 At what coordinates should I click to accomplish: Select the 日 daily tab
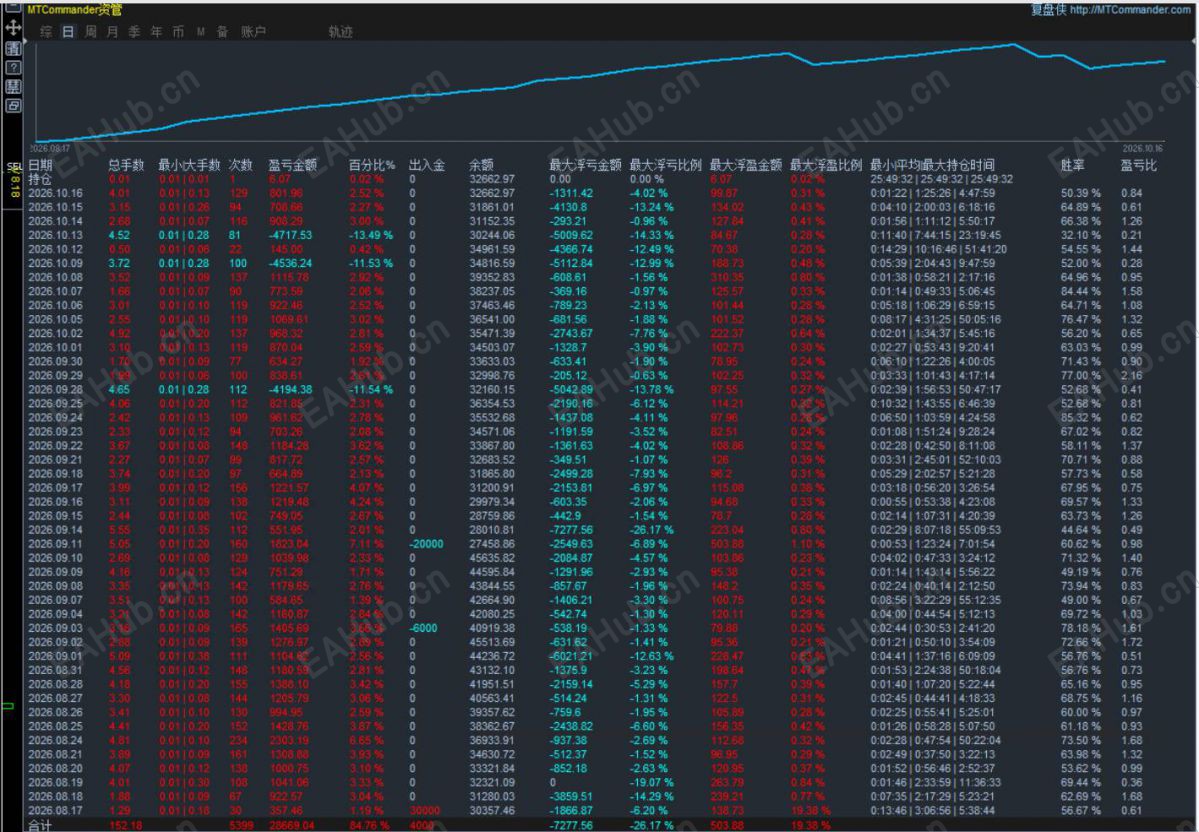68,31
